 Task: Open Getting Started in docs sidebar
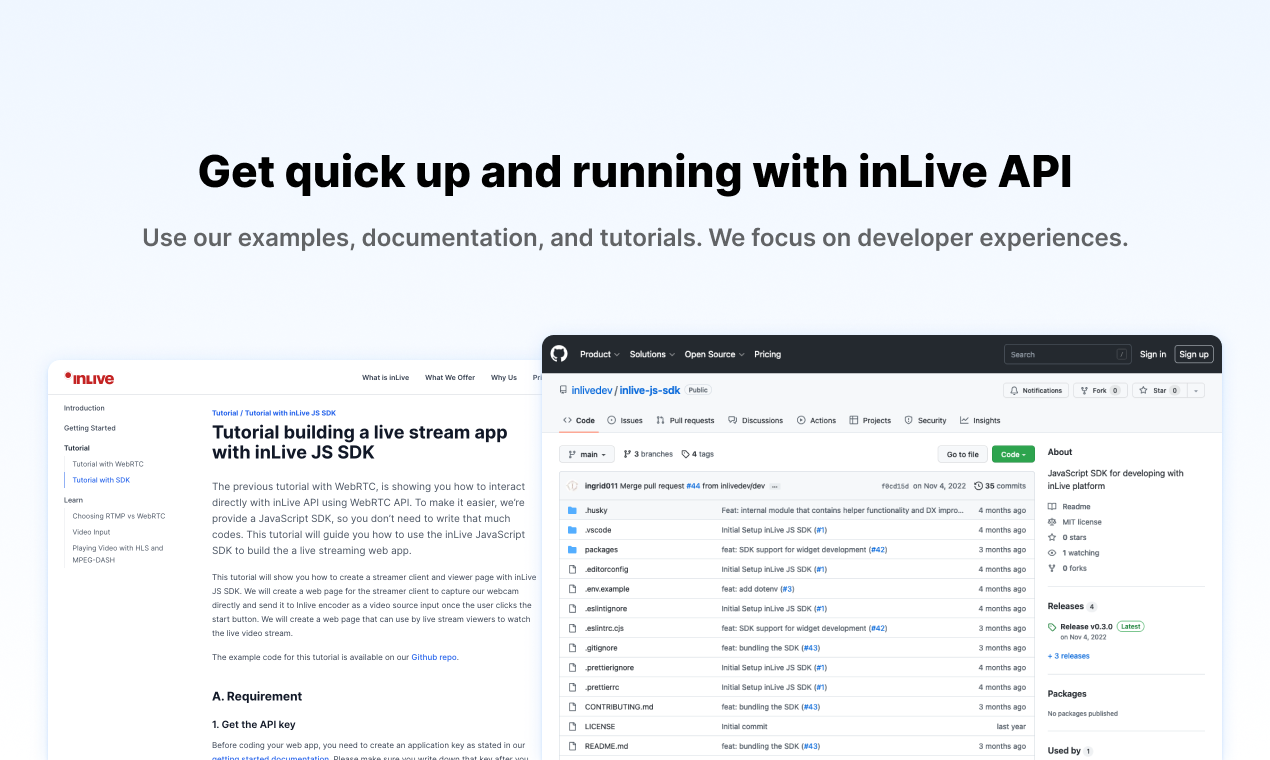pyautogui.click(x=90, y=428)
